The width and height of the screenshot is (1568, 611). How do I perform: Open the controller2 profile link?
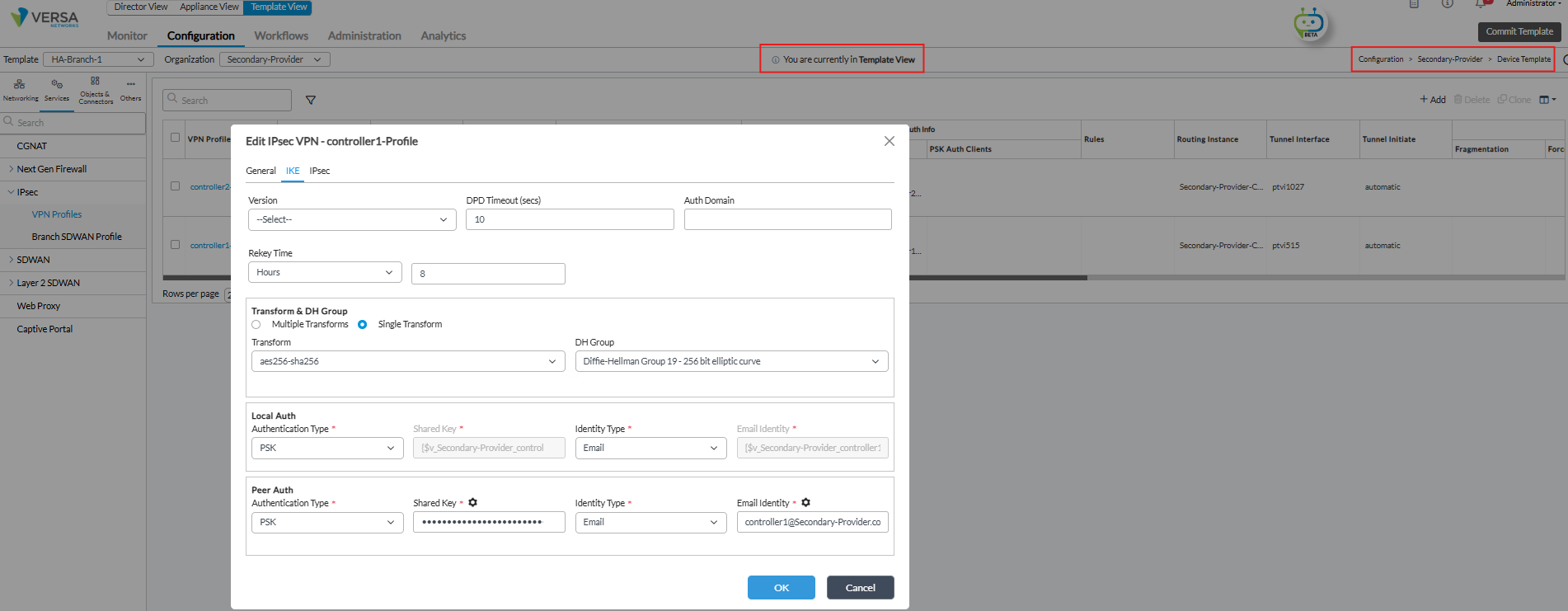coord(210,187)
